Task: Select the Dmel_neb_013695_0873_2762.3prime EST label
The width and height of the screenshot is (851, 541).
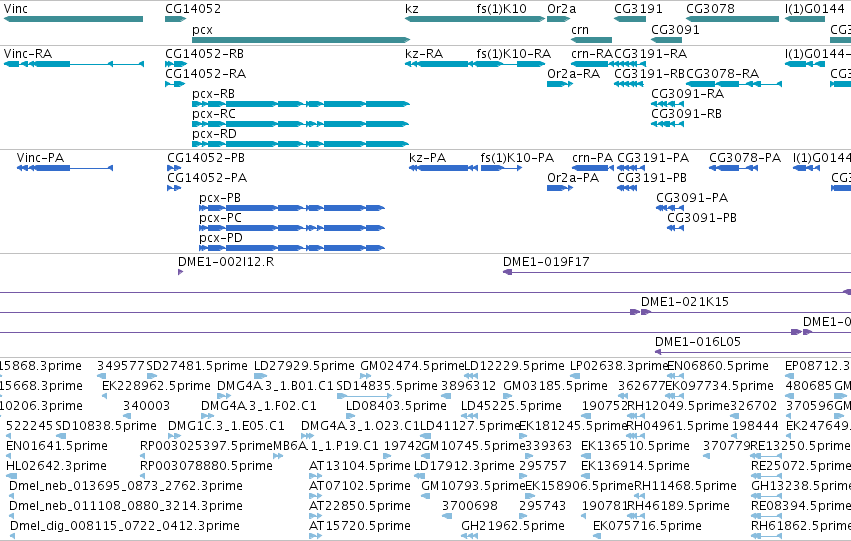Action: pyautogui.click(x=126, y=486)
